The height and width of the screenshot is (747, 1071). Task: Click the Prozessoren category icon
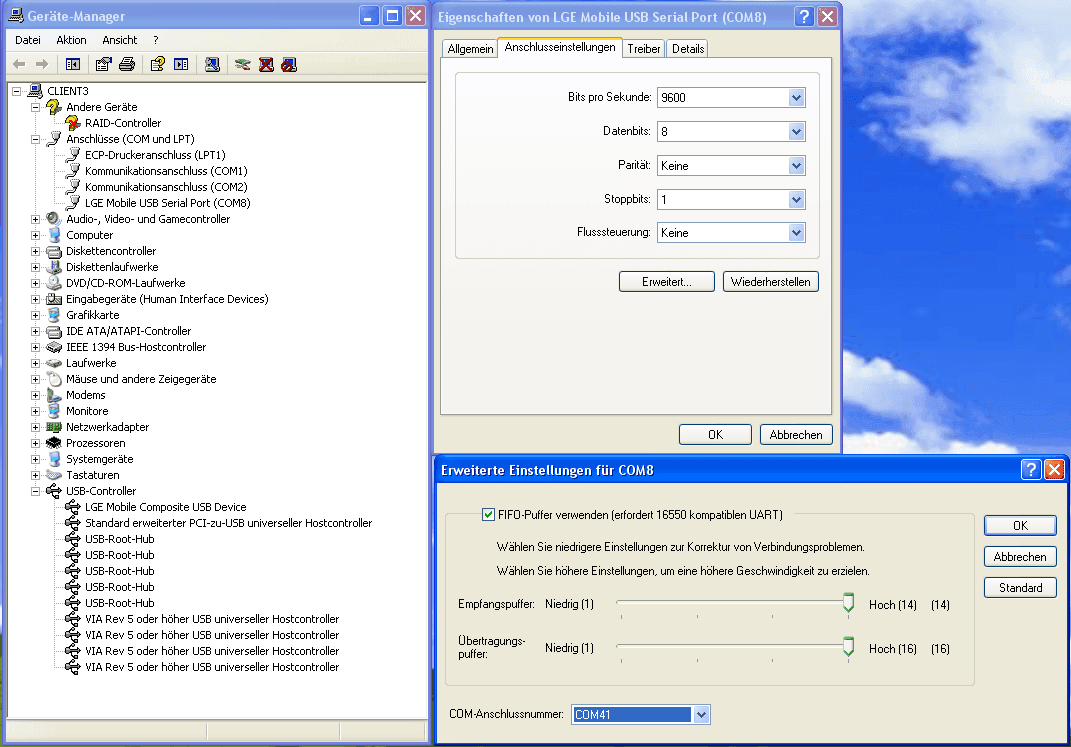click(54, 443)
